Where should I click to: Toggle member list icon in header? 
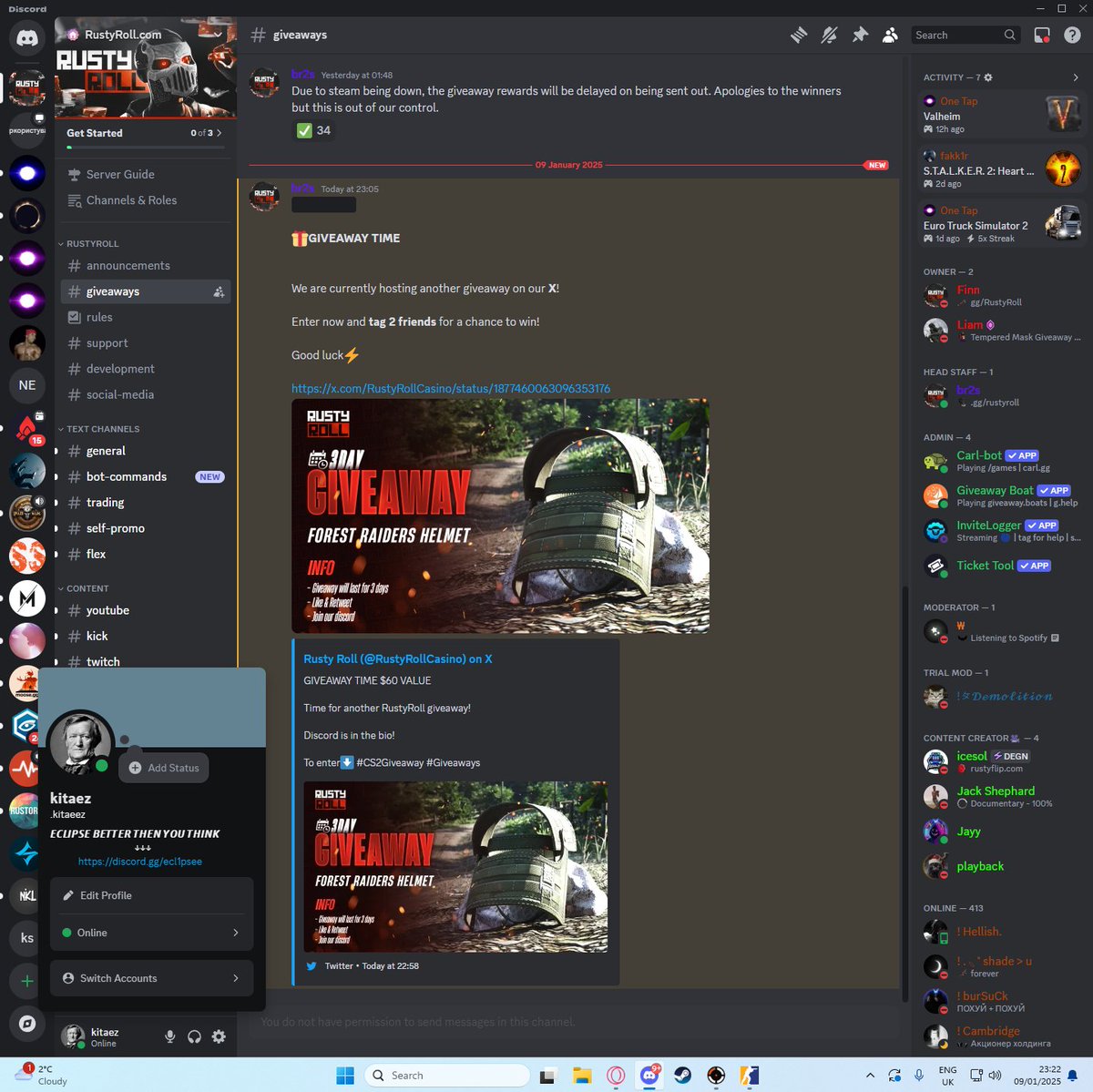pos(891,35)
